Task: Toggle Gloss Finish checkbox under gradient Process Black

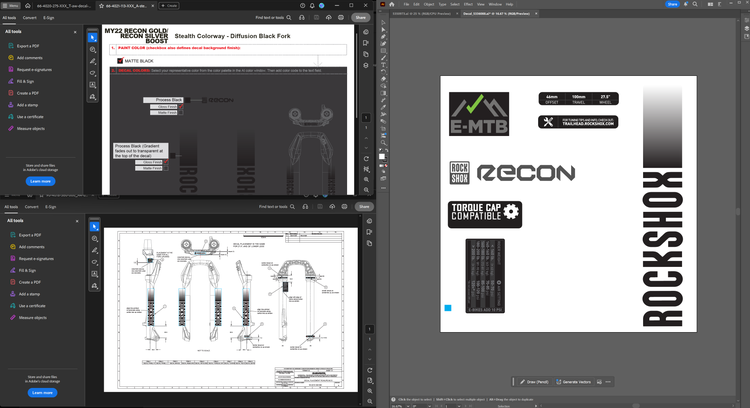Action: point(165,162)
